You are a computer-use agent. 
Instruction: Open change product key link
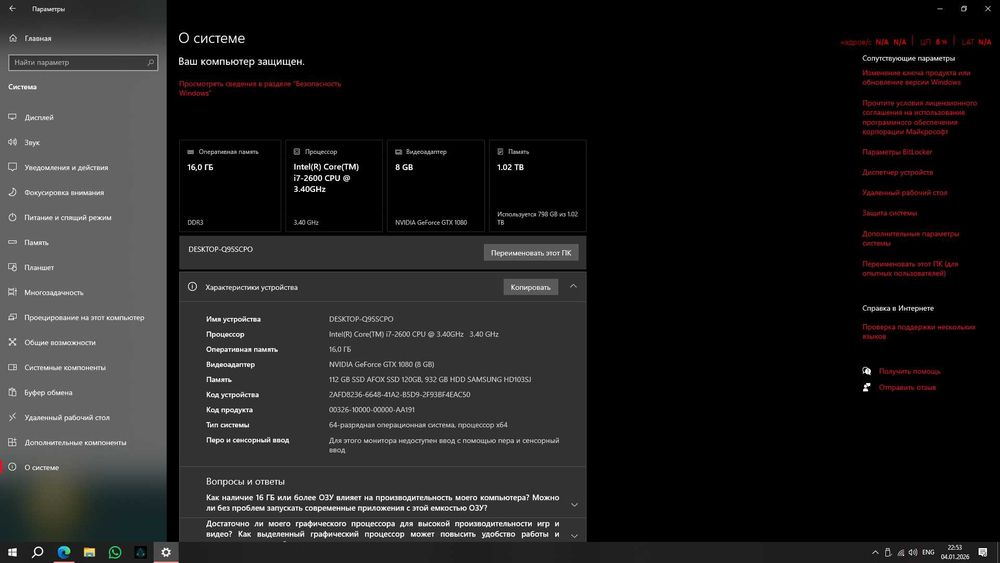(916, 77)
